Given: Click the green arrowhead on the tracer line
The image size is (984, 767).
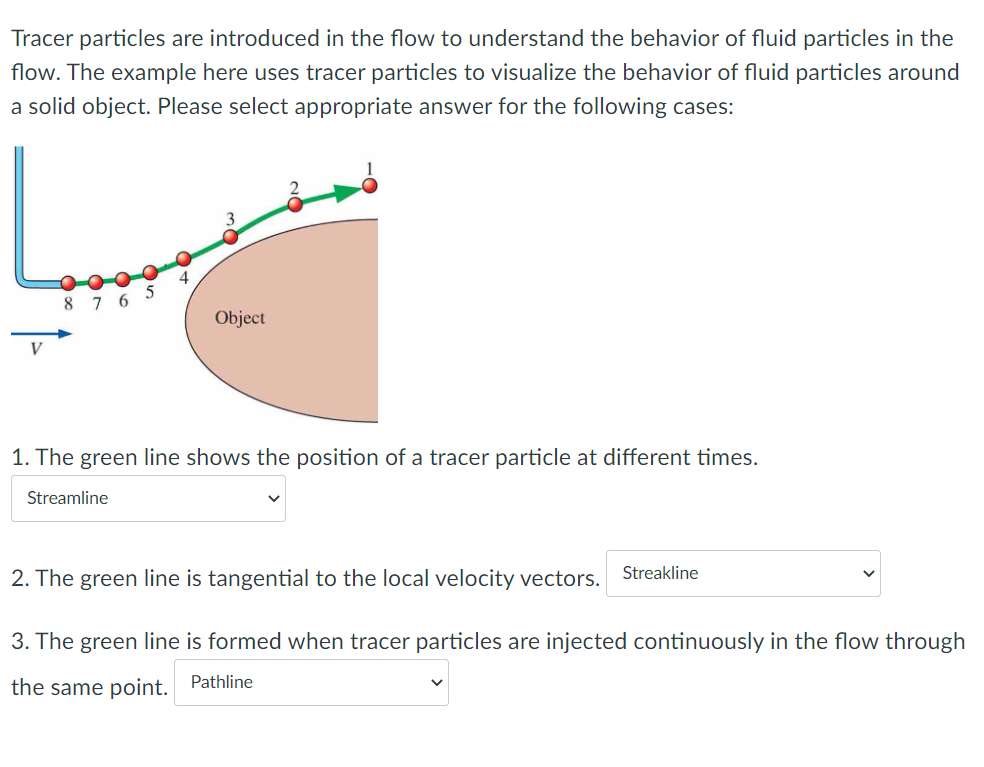Looking at the screenshot, I should click(x=343, y=192).
